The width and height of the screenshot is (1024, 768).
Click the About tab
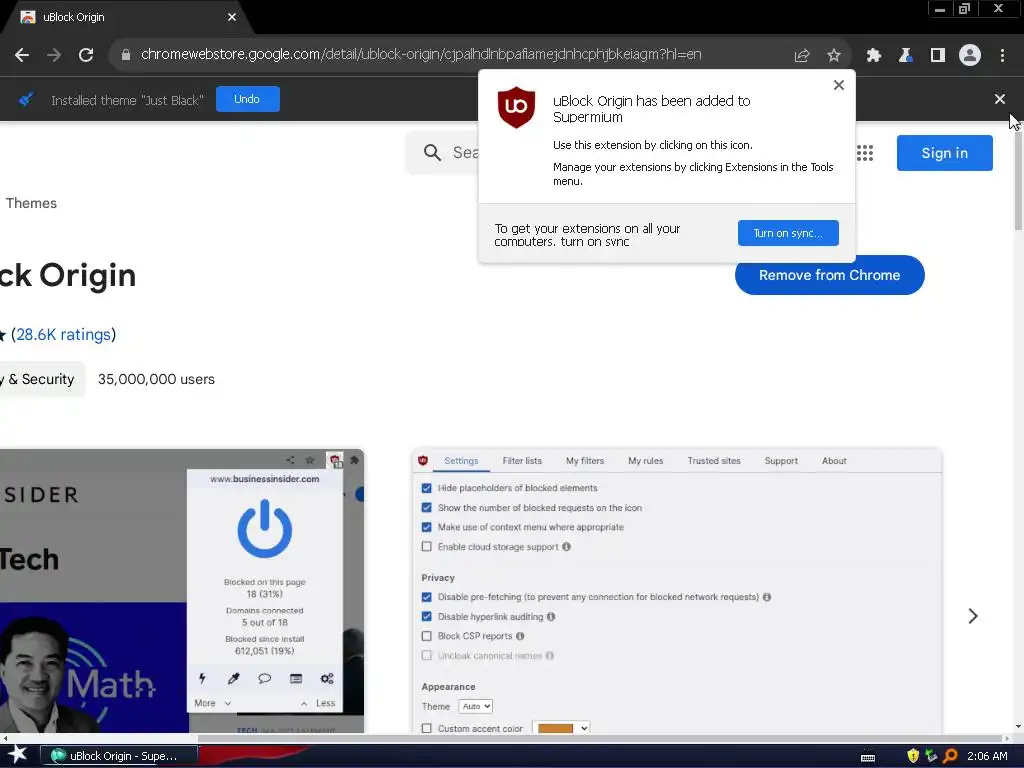click(x=834, y=461)
